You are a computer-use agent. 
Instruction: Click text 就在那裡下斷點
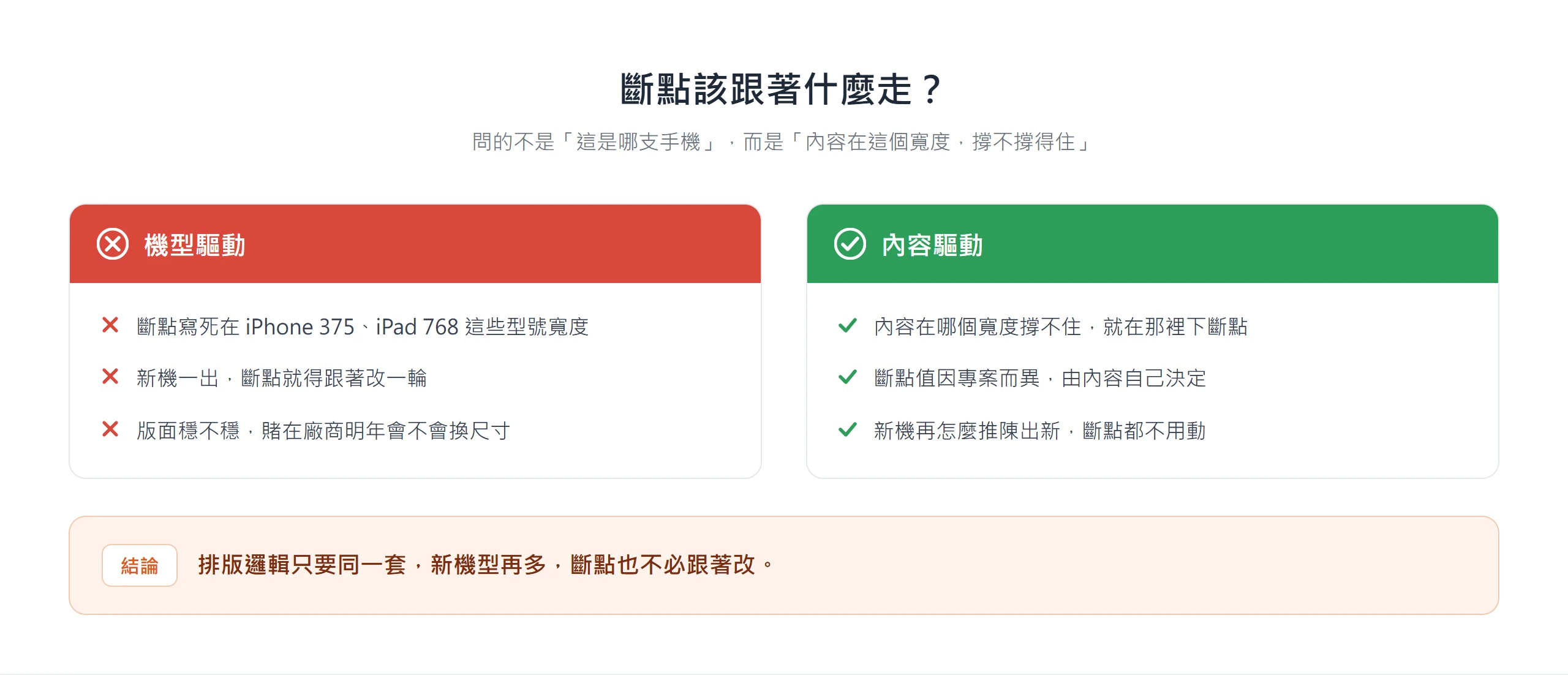1175,326
